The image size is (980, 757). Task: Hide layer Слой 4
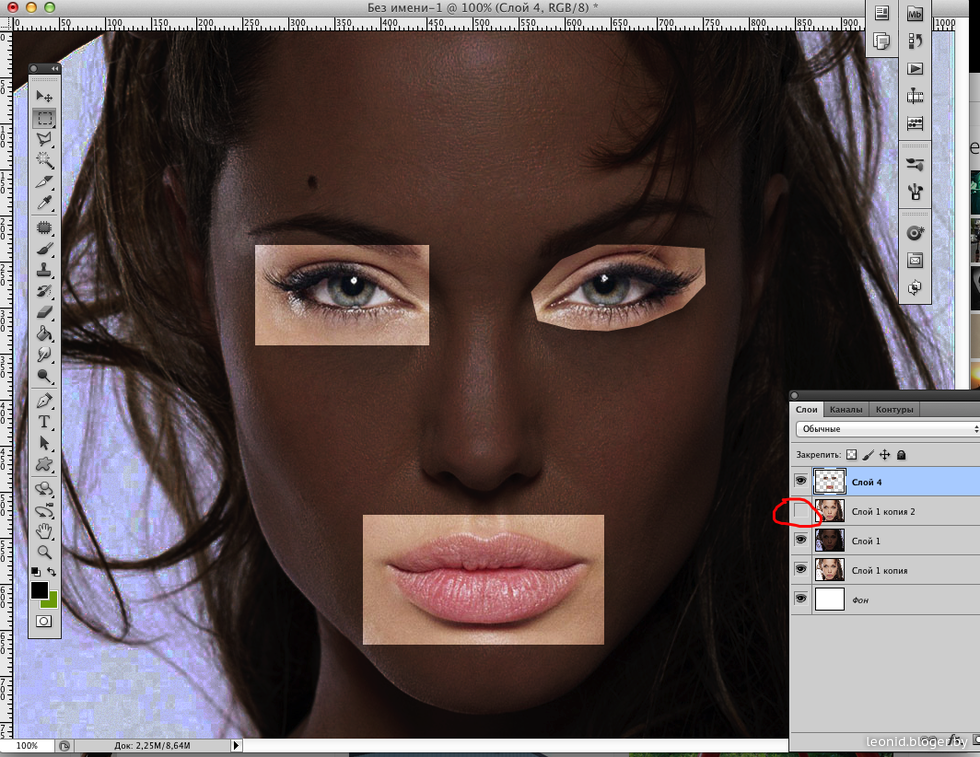coord(801,481)
